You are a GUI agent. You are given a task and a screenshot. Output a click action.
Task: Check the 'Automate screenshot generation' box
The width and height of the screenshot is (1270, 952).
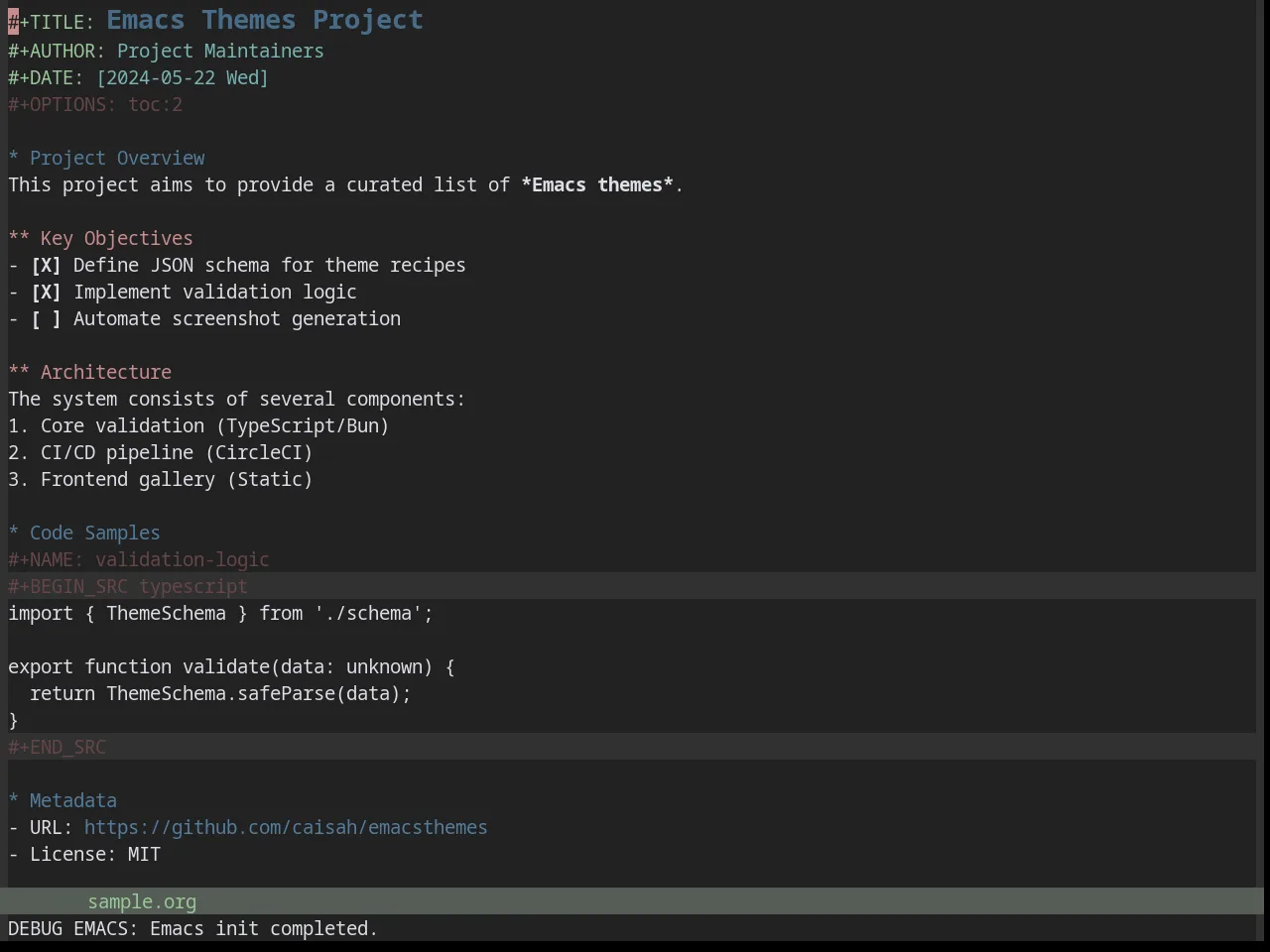pyautogui.click(x=46, y=318)
